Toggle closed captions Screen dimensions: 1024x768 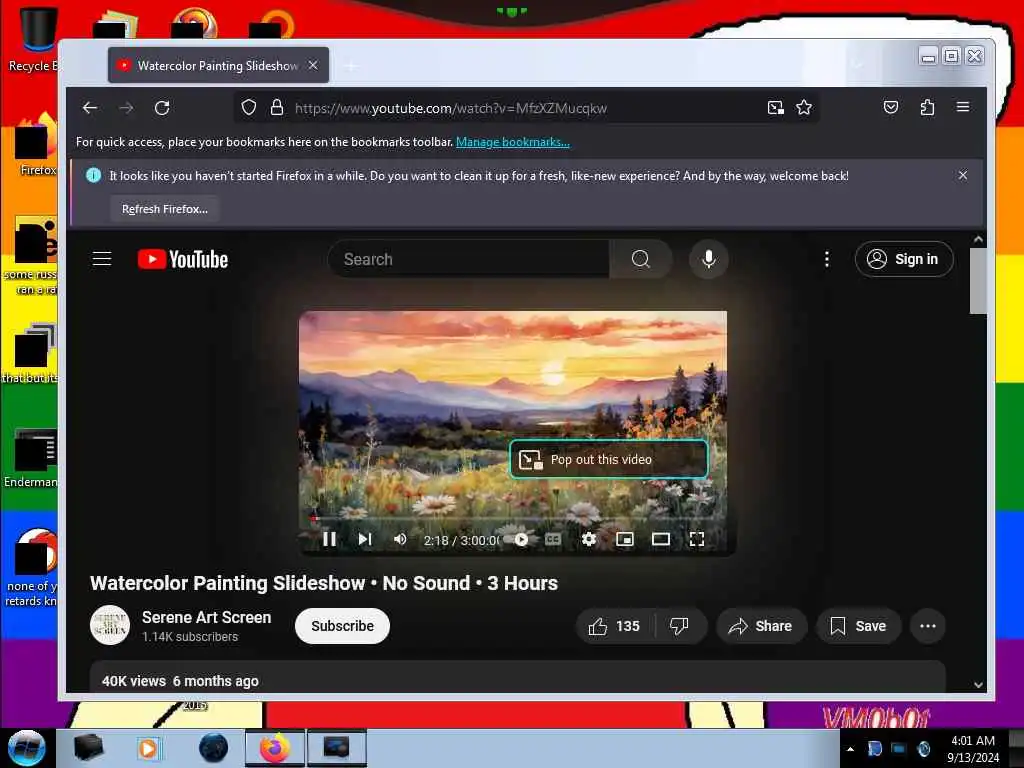coord(553,539)
